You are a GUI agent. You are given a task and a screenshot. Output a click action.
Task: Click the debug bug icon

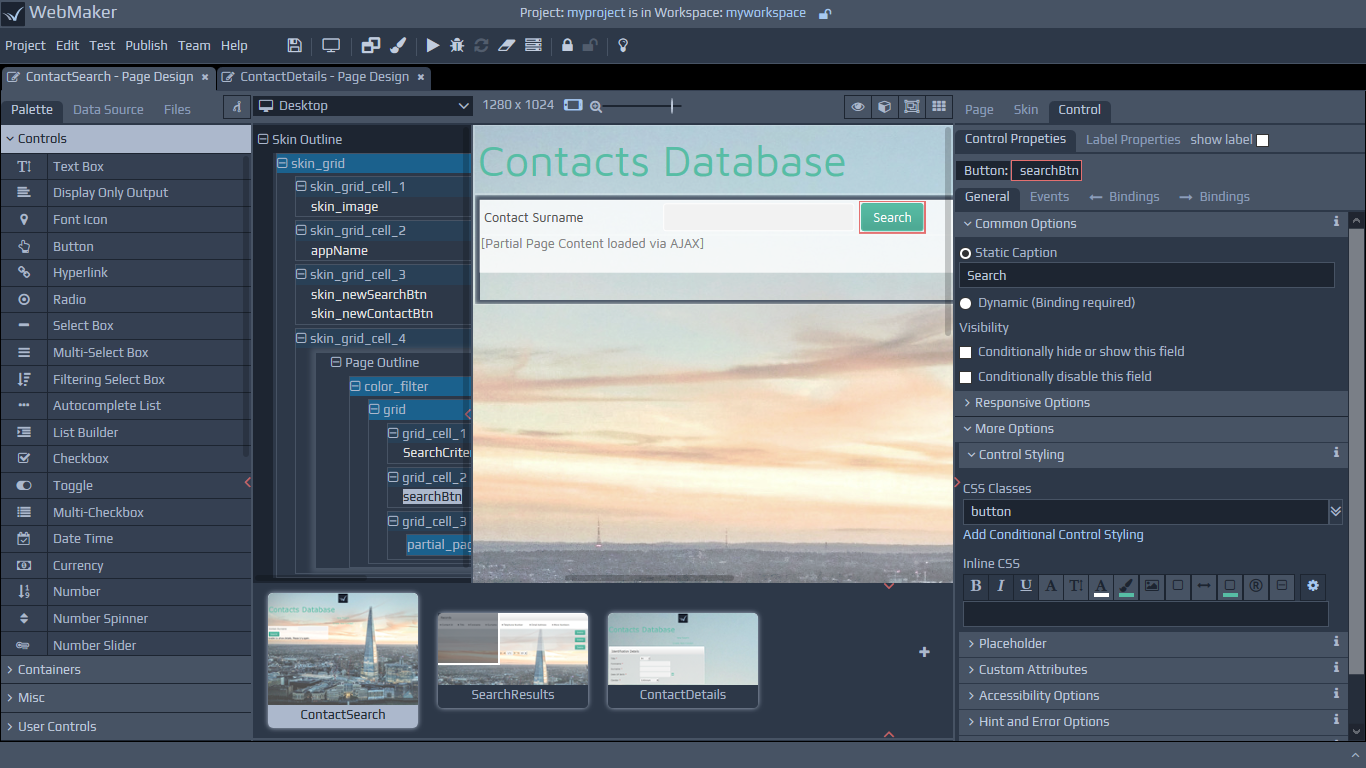coord(457,45)
